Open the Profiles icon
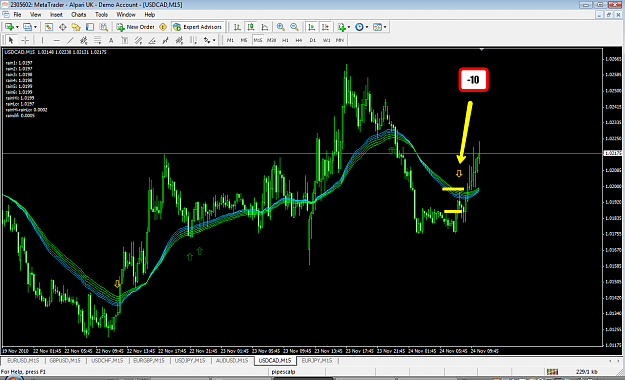The width and height of the screenshot is (625, 380). (x=27, y=27)
